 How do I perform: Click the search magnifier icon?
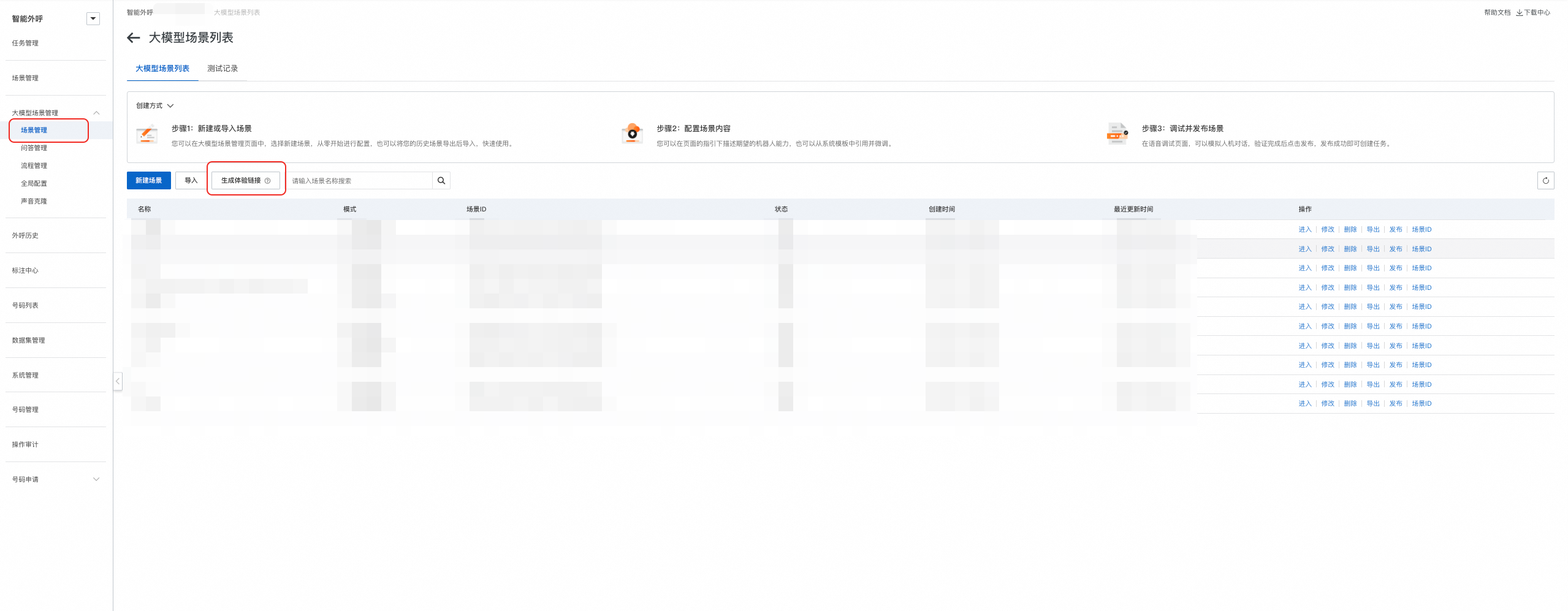click(441, 181)
